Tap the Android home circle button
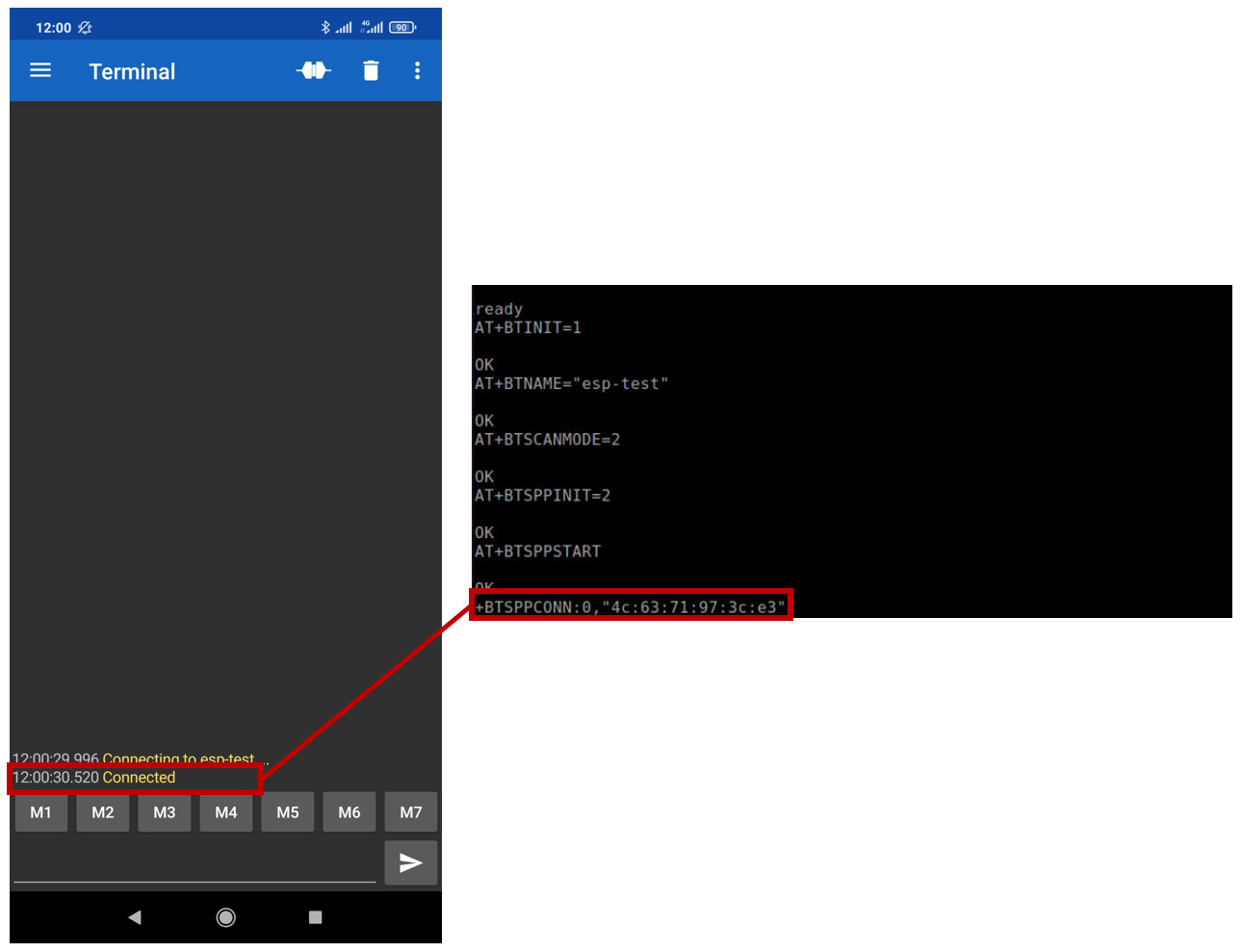 click(225, 917)
